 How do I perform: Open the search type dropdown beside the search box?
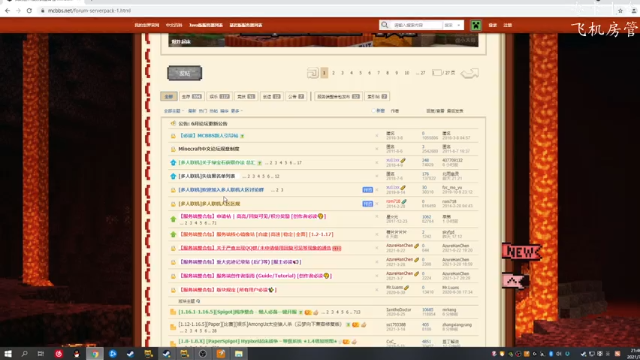click(453, 25)
